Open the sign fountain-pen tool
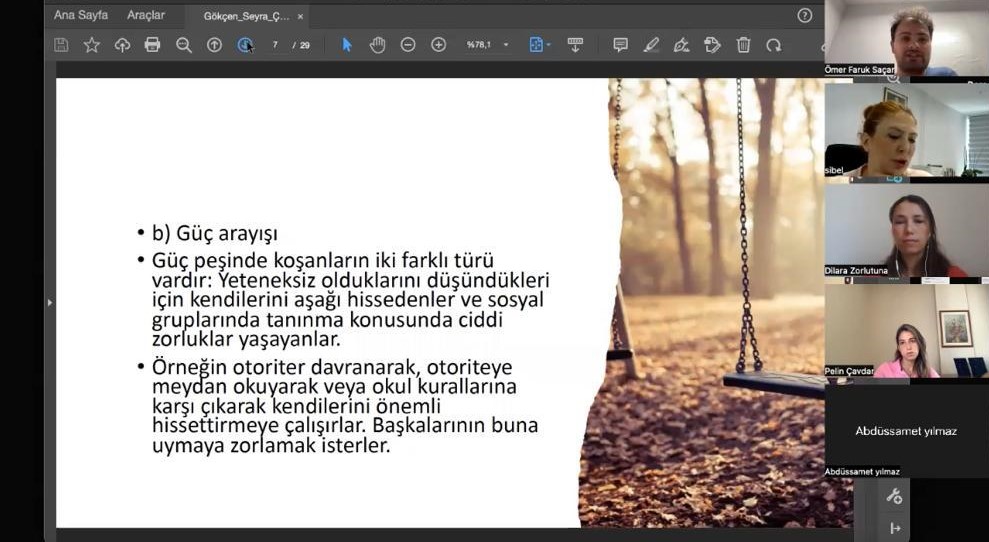The height and width of the screenshot is (542, 989). 681,45
